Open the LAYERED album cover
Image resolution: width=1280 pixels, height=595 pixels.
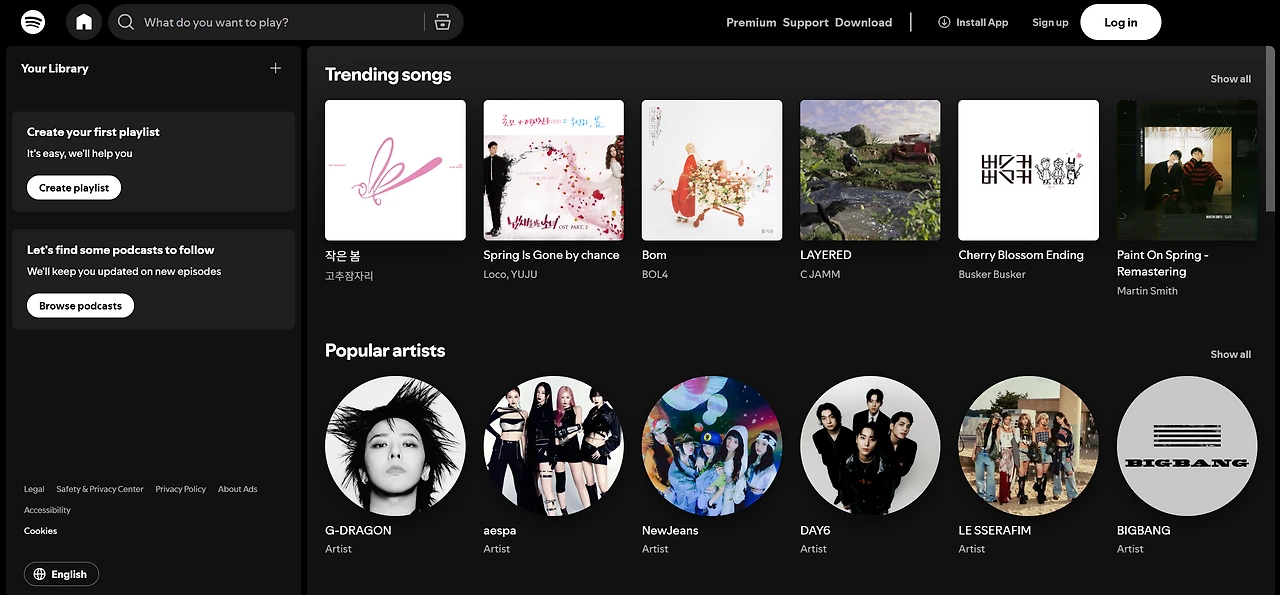pyautogui.click(x=870, y=170)
